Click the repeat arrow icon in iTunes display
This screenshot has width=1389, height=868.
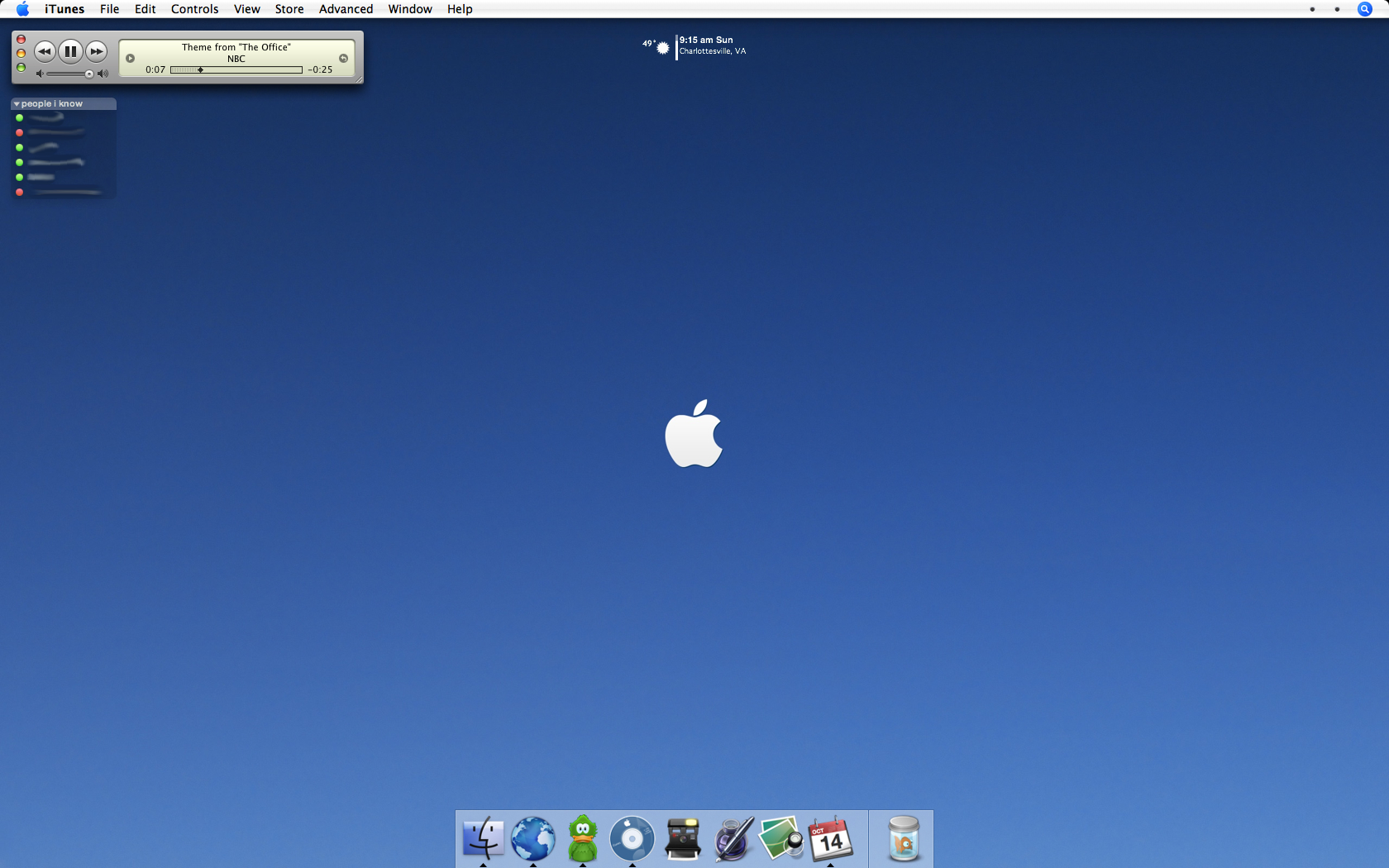click(x=343, y=58)
